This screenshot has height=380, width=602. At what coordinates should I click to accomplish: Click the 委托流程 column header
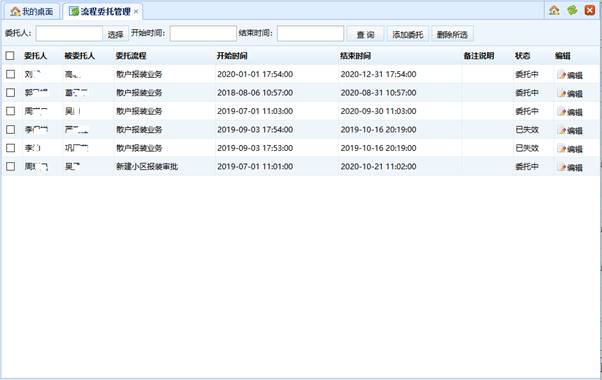tap(131, 56)
